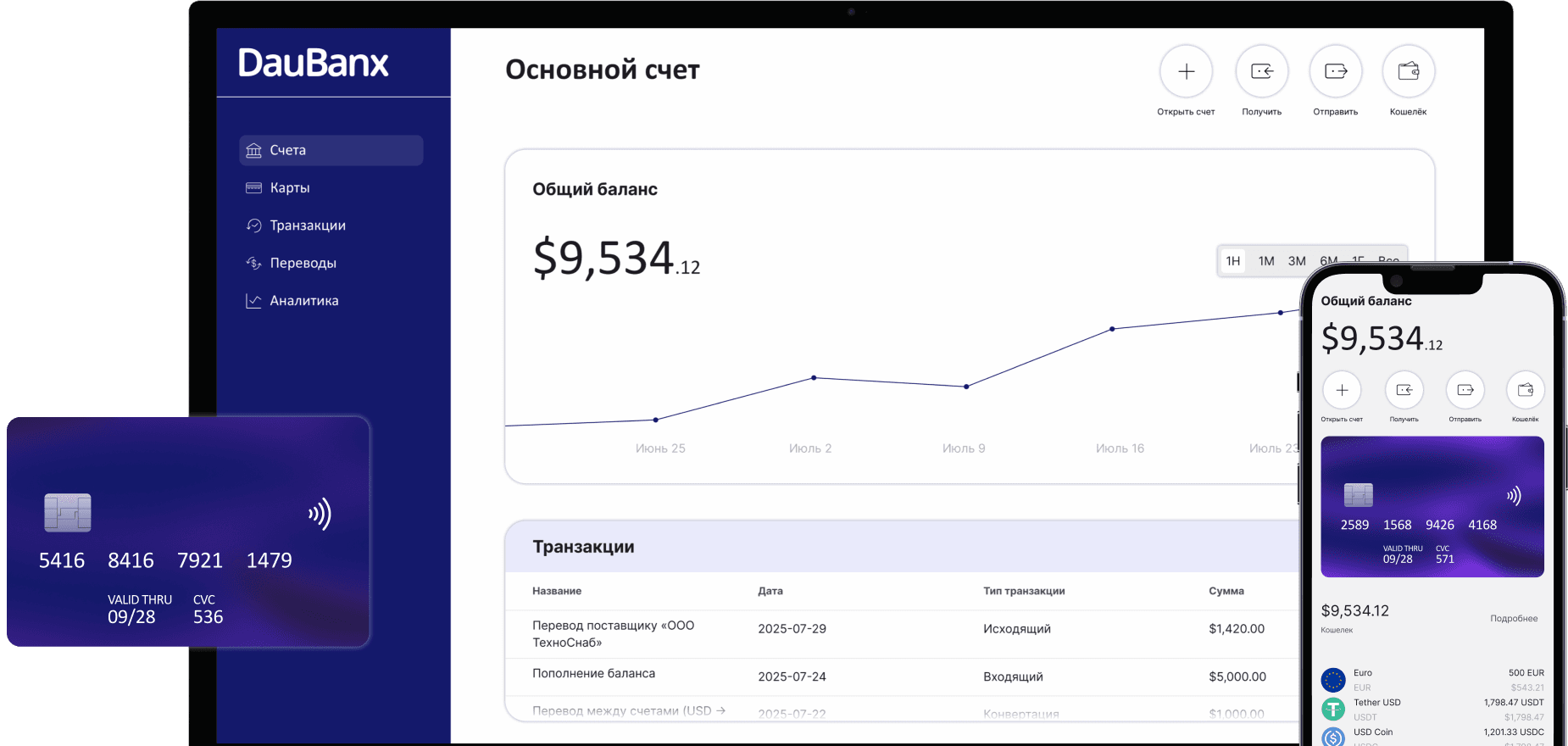Click the large card numbered 5416 8416
The image size is (1568, 746).
[x=188, y=532]
